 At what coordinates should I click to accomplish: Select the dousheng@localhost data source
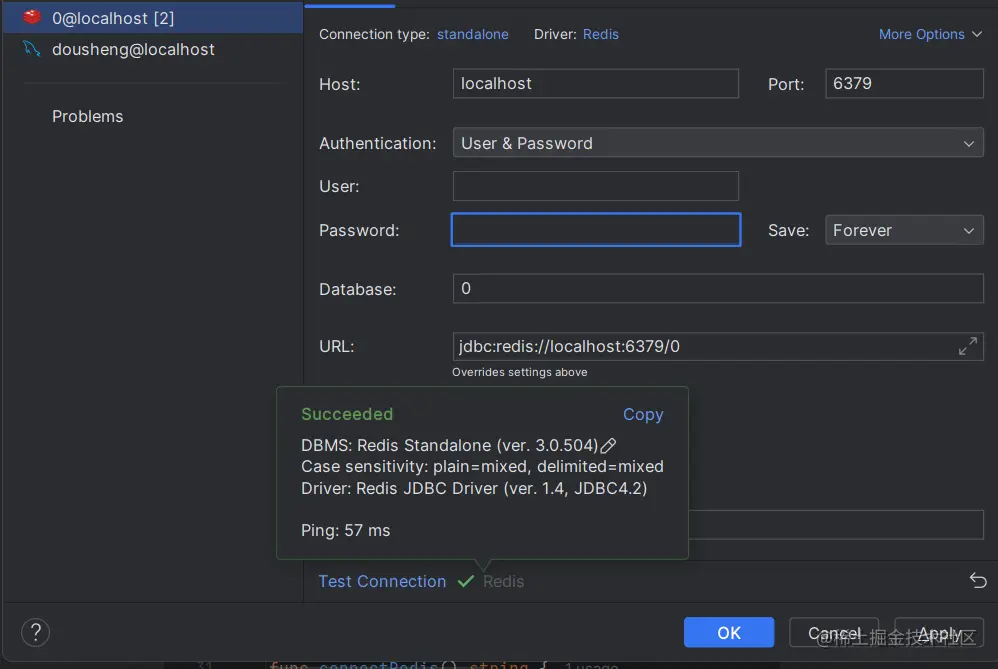[x=133, y=49]
